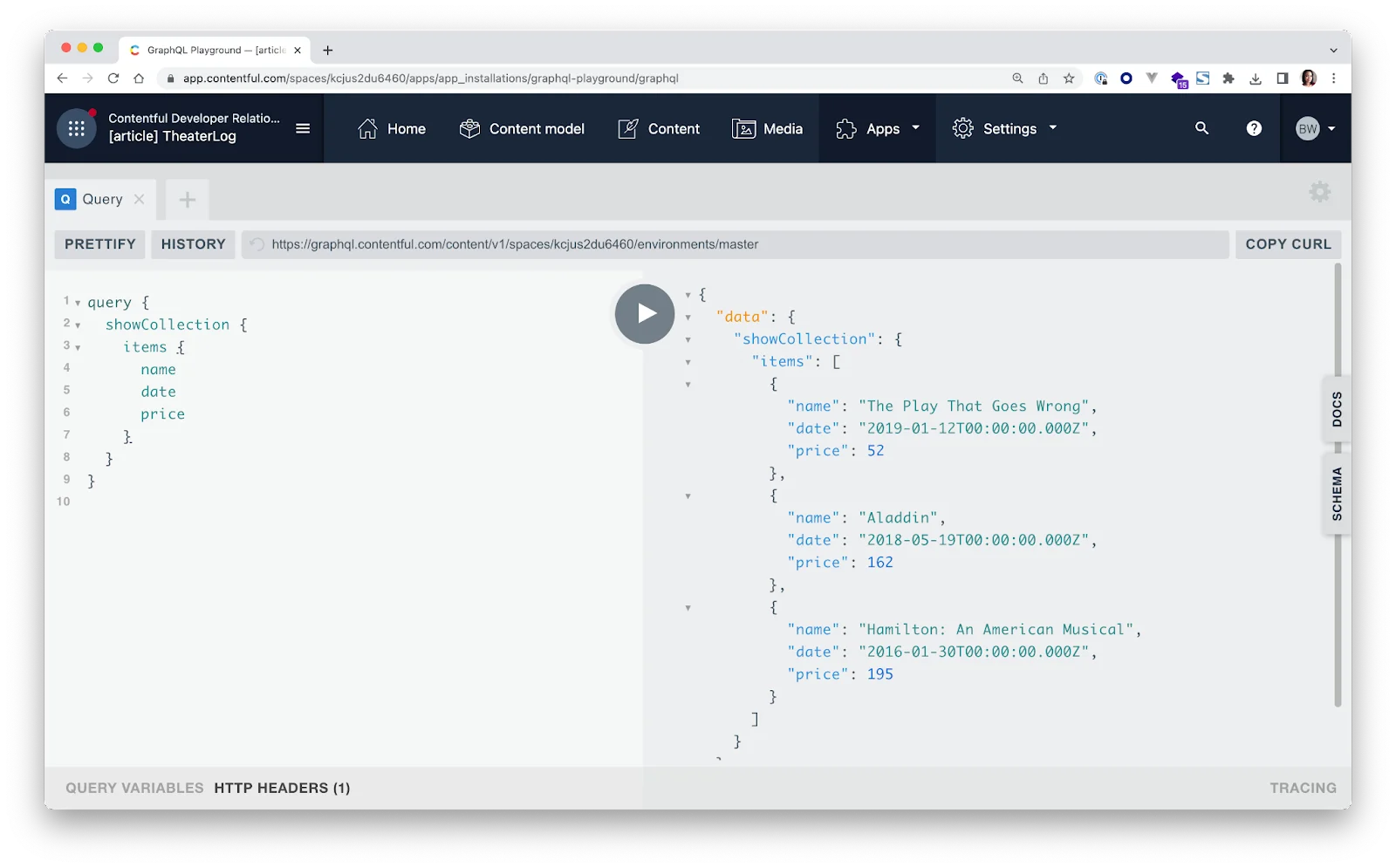The image size is (1396, 868).
Task: Open HTTP HEADERS (1) panel
Action: point(282,788)
